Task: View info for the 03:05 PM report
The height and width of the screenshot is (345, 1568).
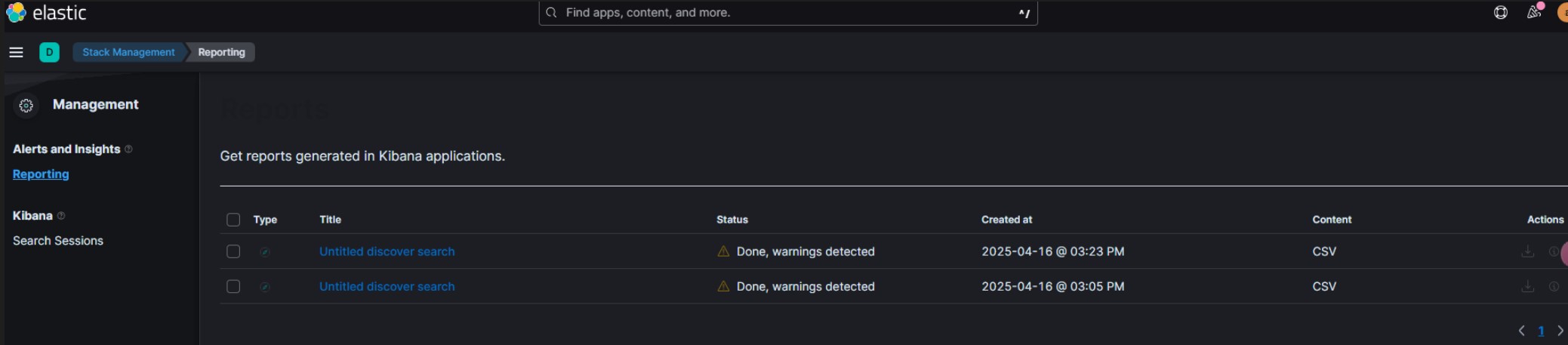Action: 1554,286
